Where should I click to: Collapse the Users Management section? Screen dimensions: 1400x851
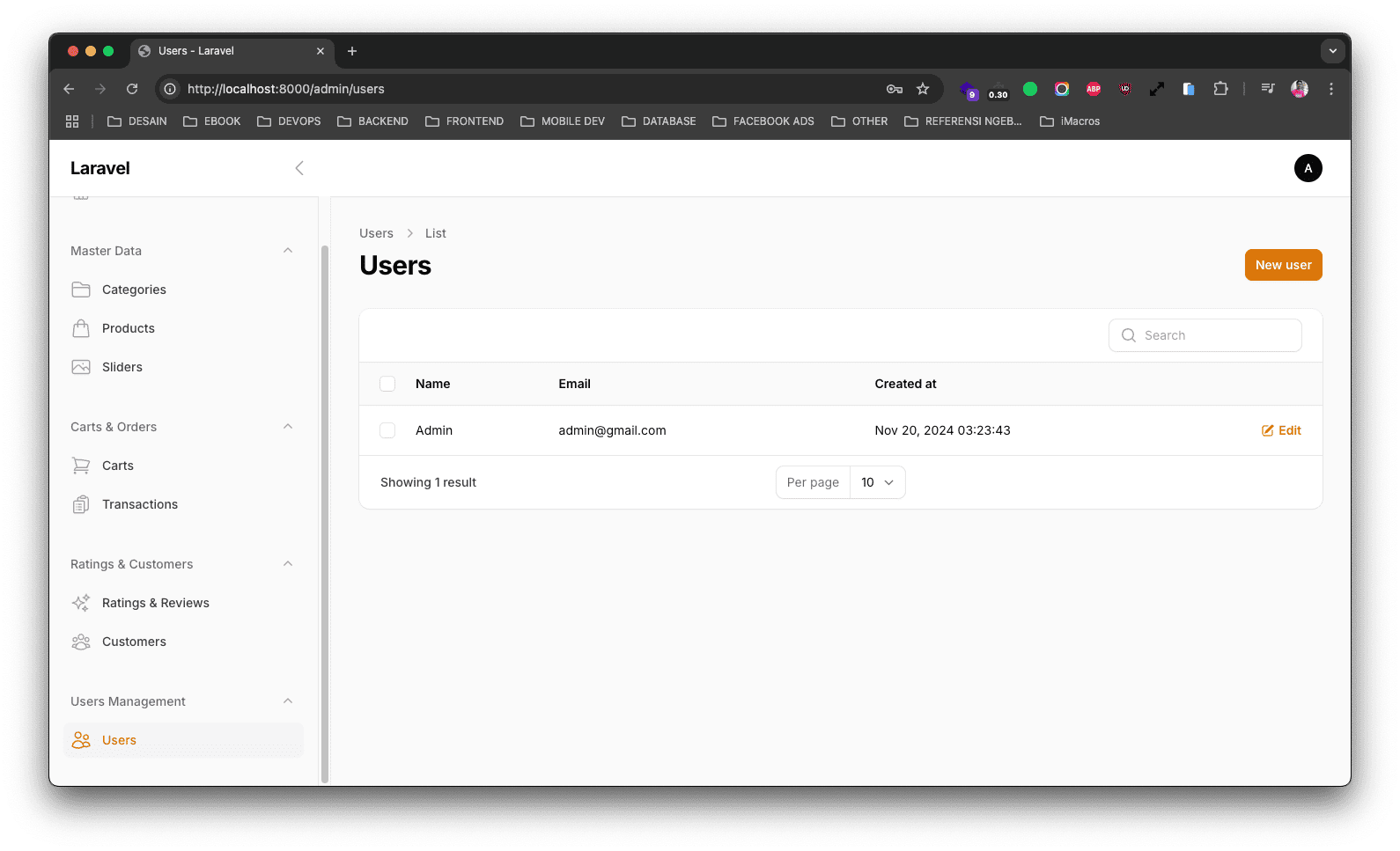pos(288,701)
